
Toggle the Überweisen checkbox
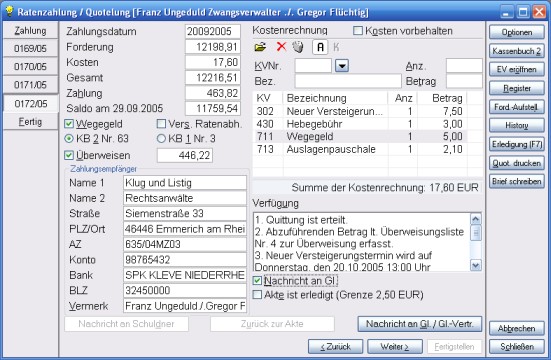coord(69,155)
